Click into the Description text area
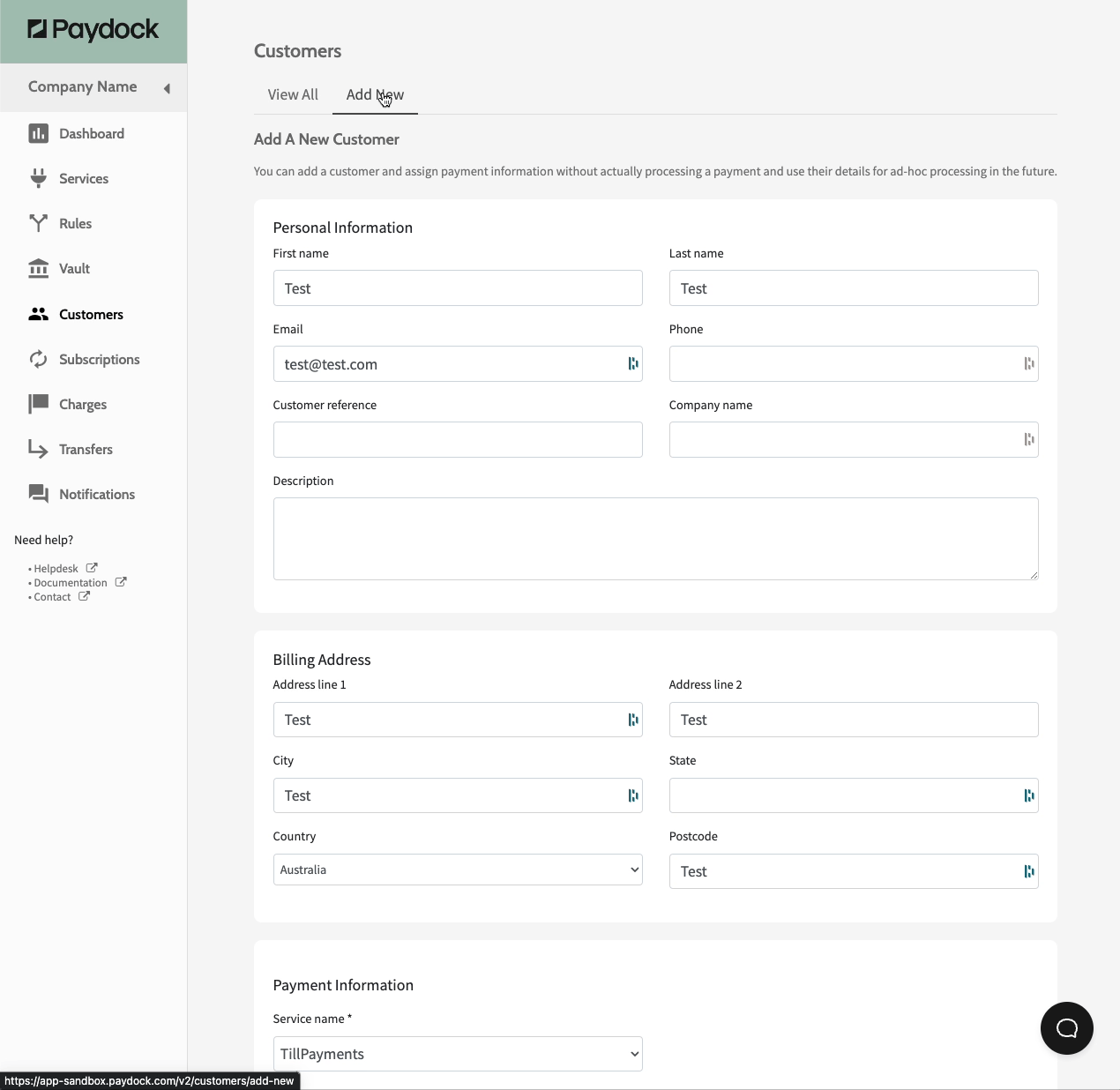The image size is (1120, 1090). (654, 538)
